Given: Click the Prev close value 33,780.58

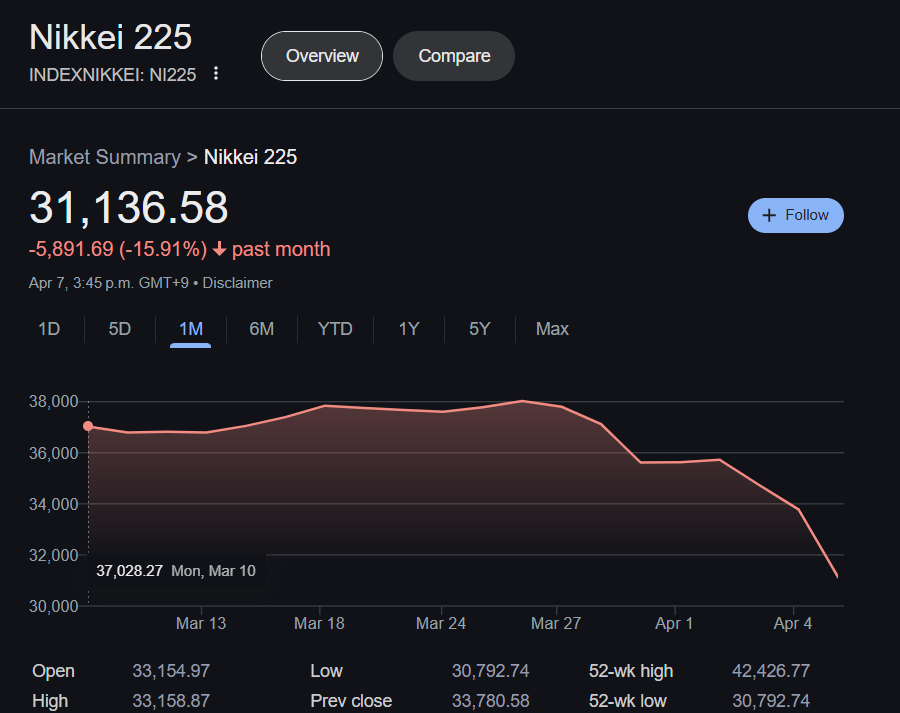Looking at the screenshot, I should (x=491, y=701).
